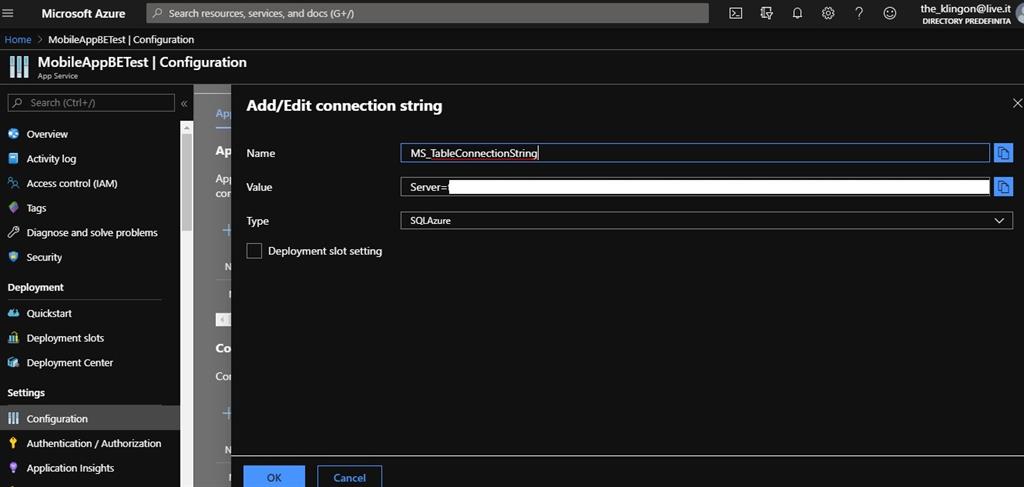Click the OK button
Viewport: 1024px width, 487px height.
coord(274,477)
